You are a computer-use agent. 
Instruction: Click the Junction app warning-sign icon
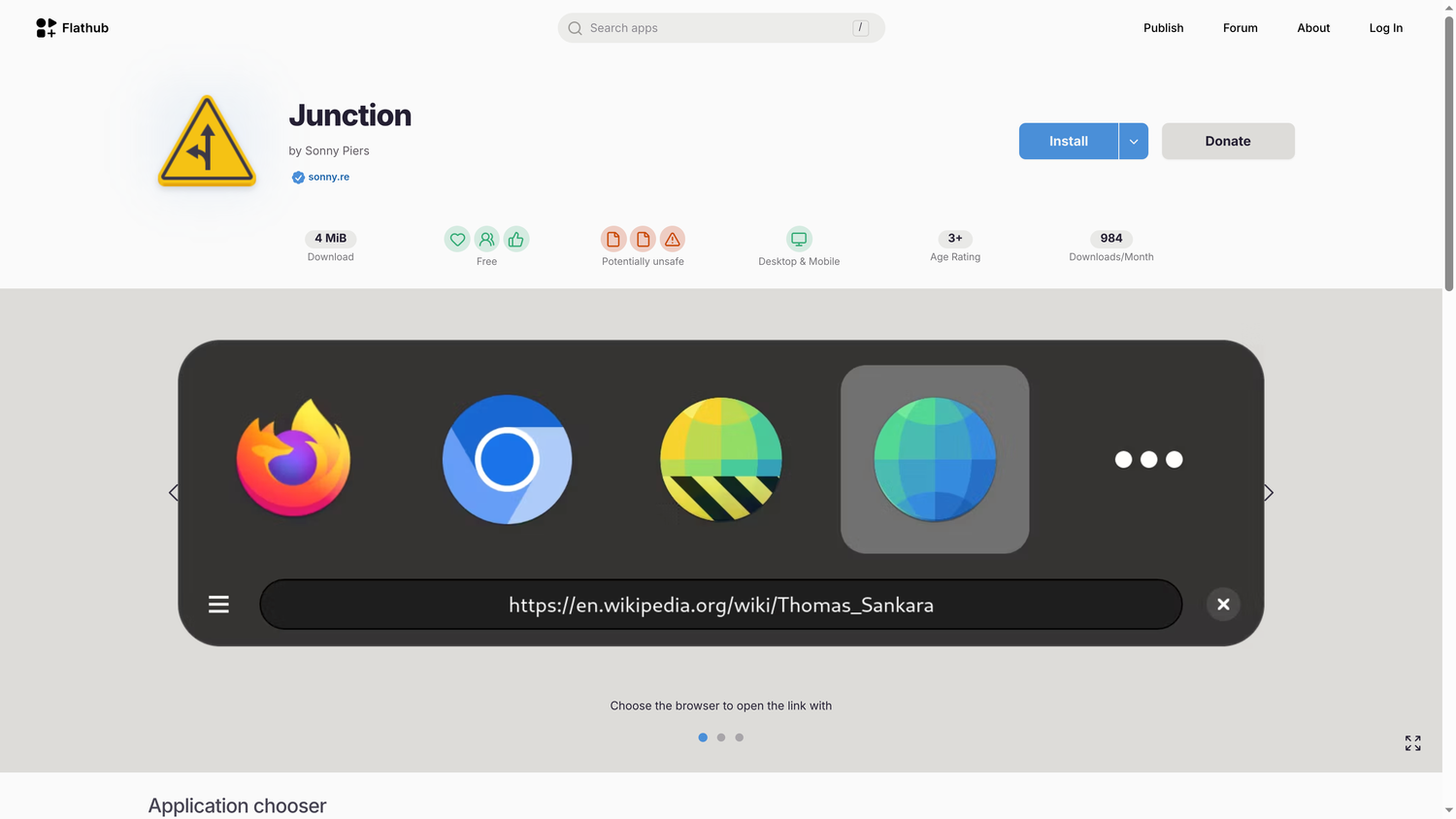click(x=207, y=141)
